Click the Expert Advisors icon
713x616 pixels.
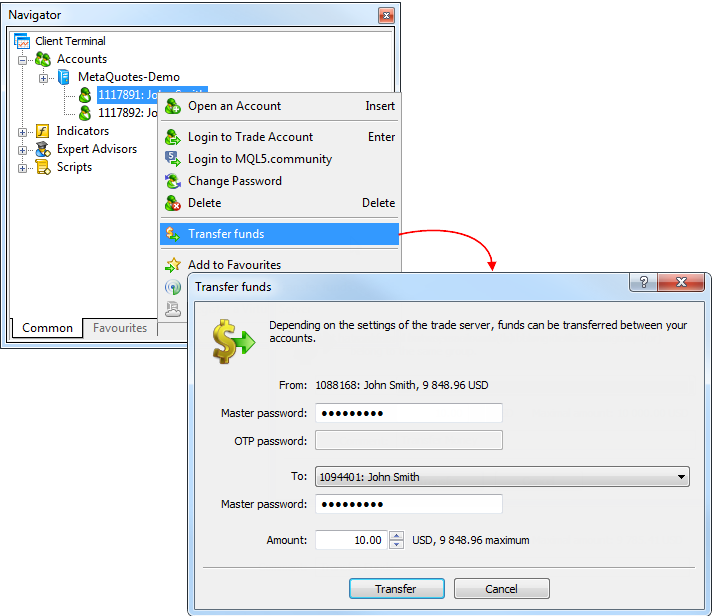(x=43, y=149)
